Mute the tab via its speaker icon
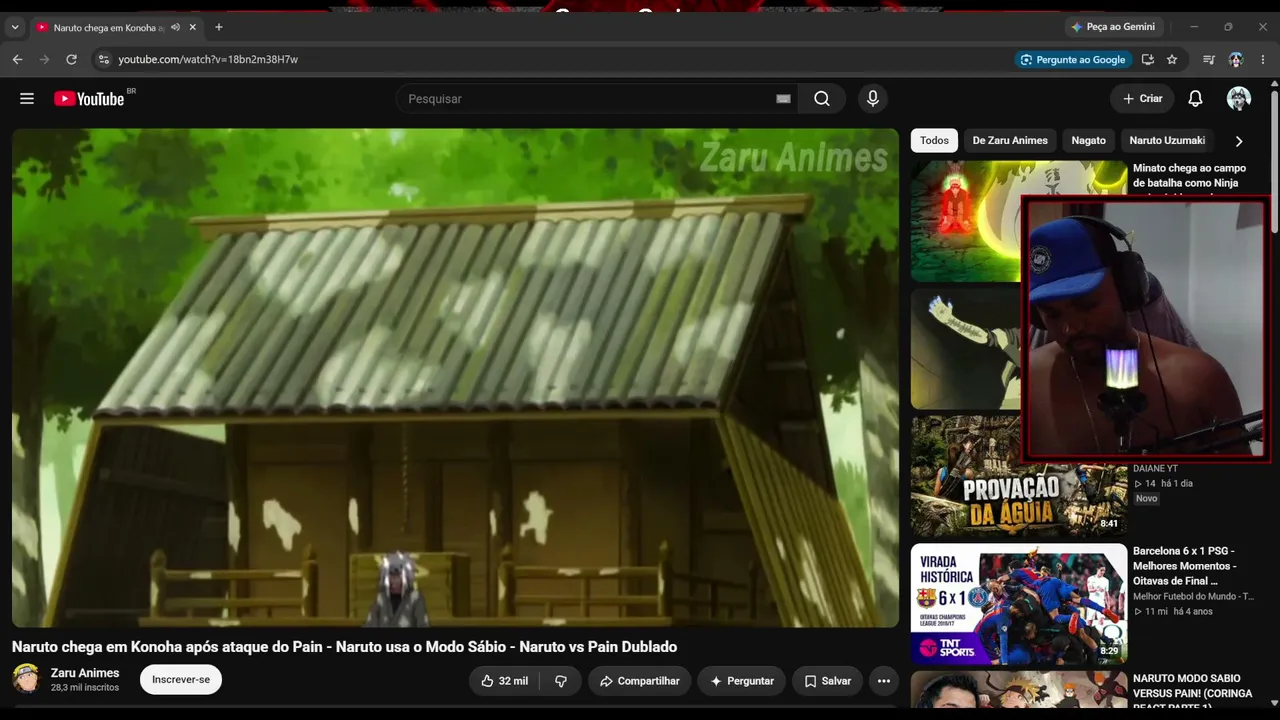This screenshot has height=720, width=1280. tap(175, 27)
